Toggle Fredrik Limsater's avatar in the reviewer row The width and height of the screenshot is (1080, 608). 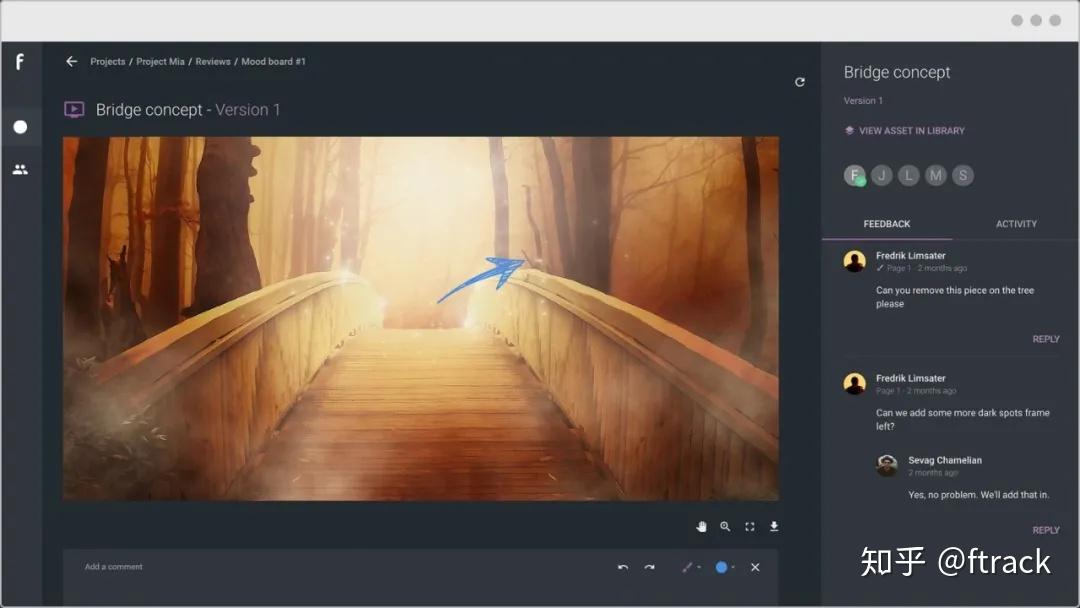tap(853, 175)
